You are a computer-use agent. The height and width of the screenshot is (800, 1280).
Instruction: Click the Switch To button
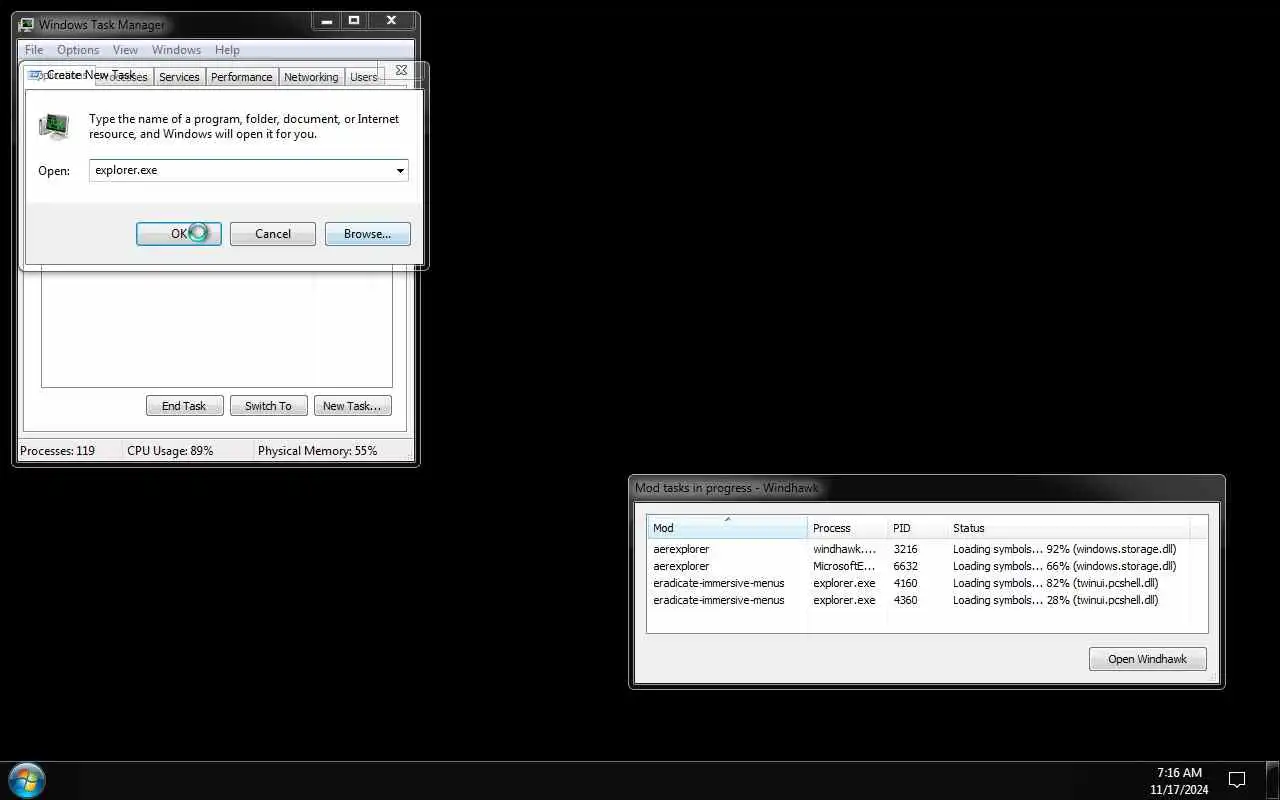click(268, 406)
